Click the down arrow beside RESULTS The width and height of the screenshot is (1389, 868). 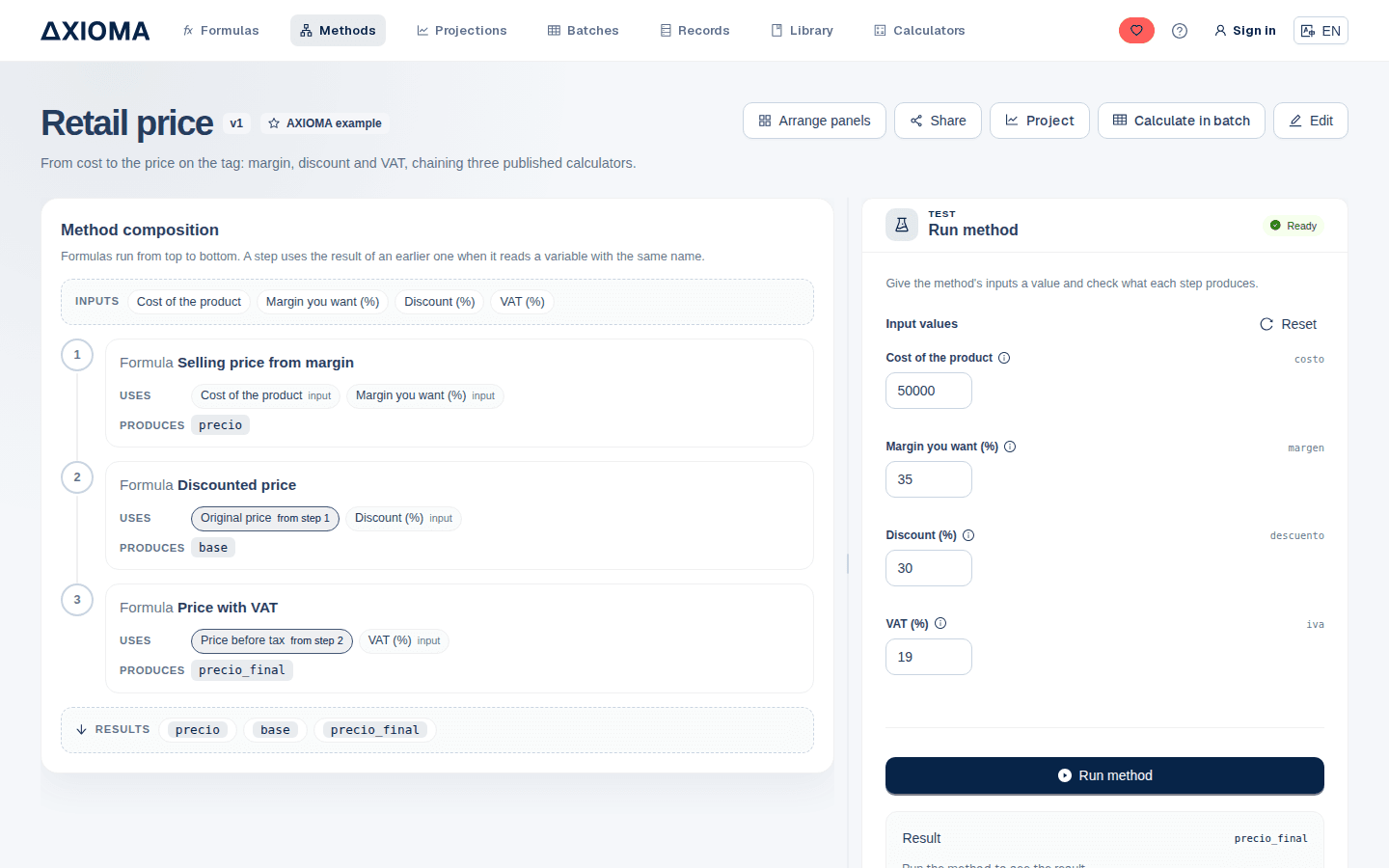[x=82, y=730]
